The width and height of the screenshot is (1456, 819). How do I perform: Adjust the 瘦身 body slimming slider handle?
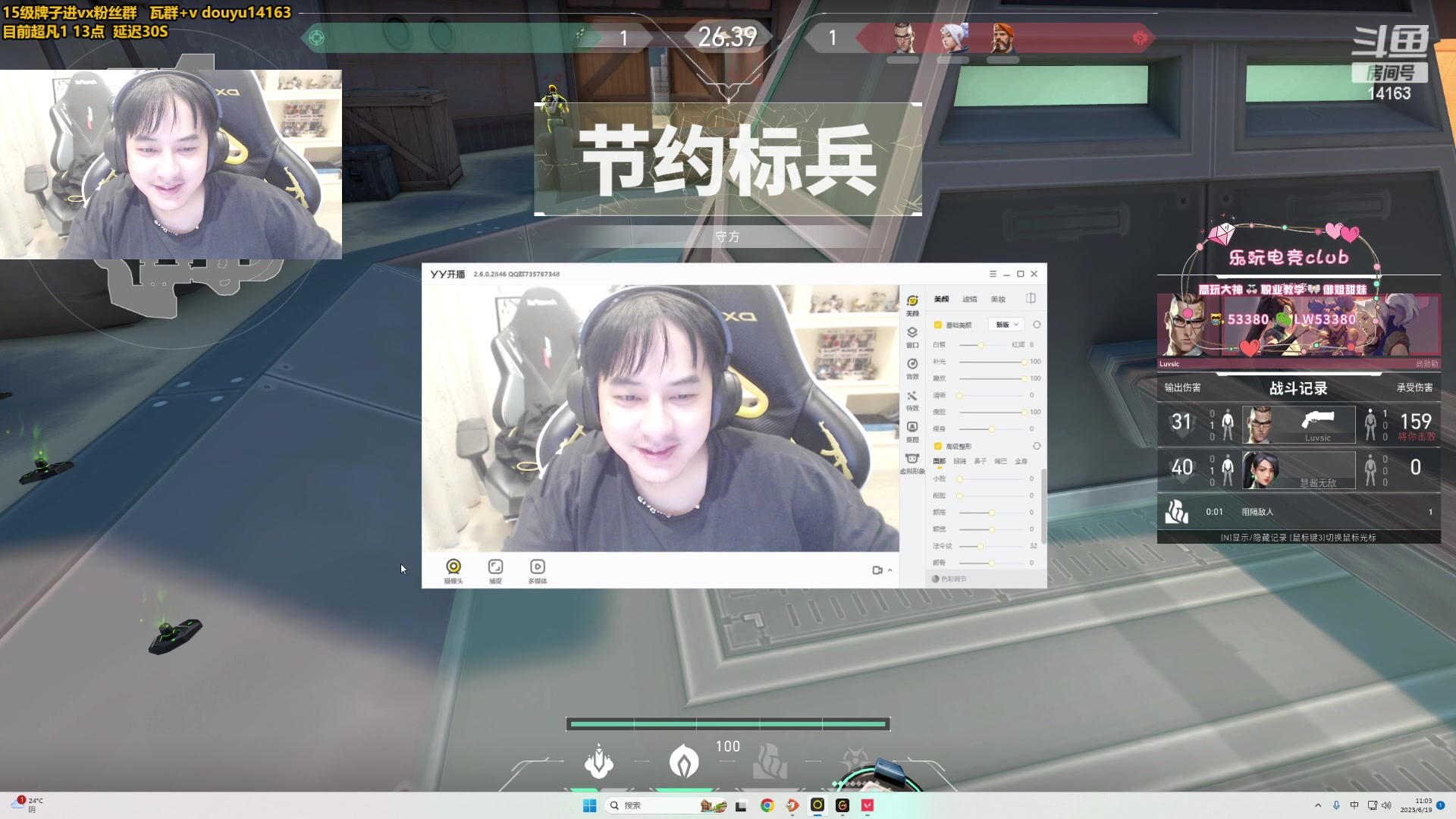point(991,429)
